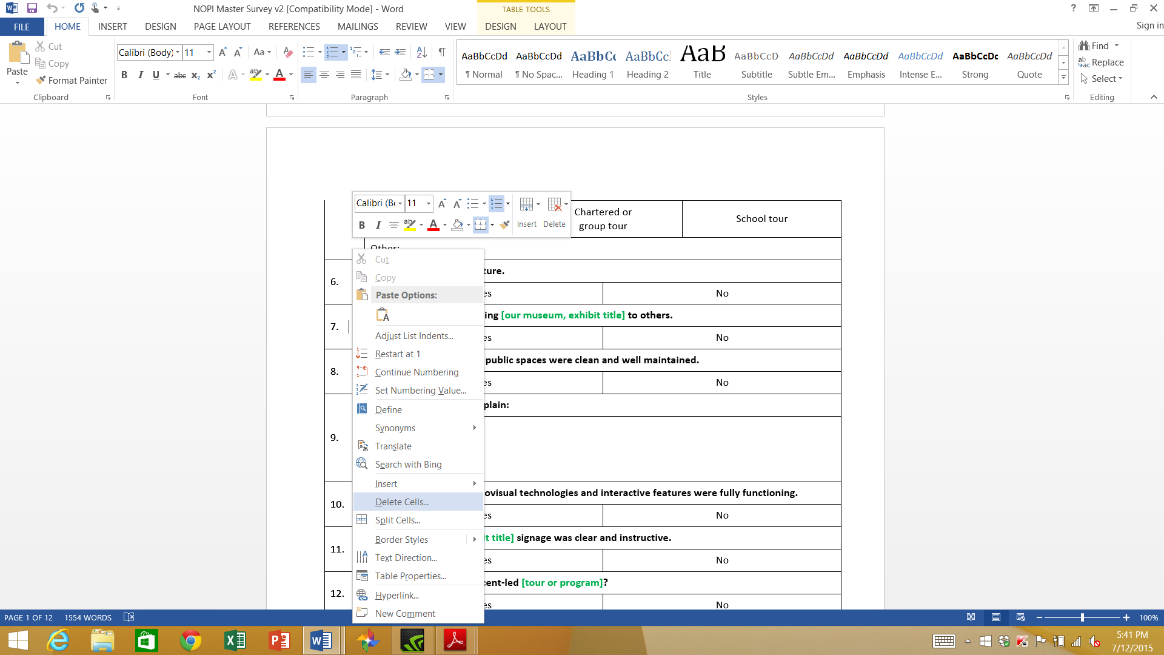Click the Format Painter in the ribbon
The image size is (1164, 655).
70,80
